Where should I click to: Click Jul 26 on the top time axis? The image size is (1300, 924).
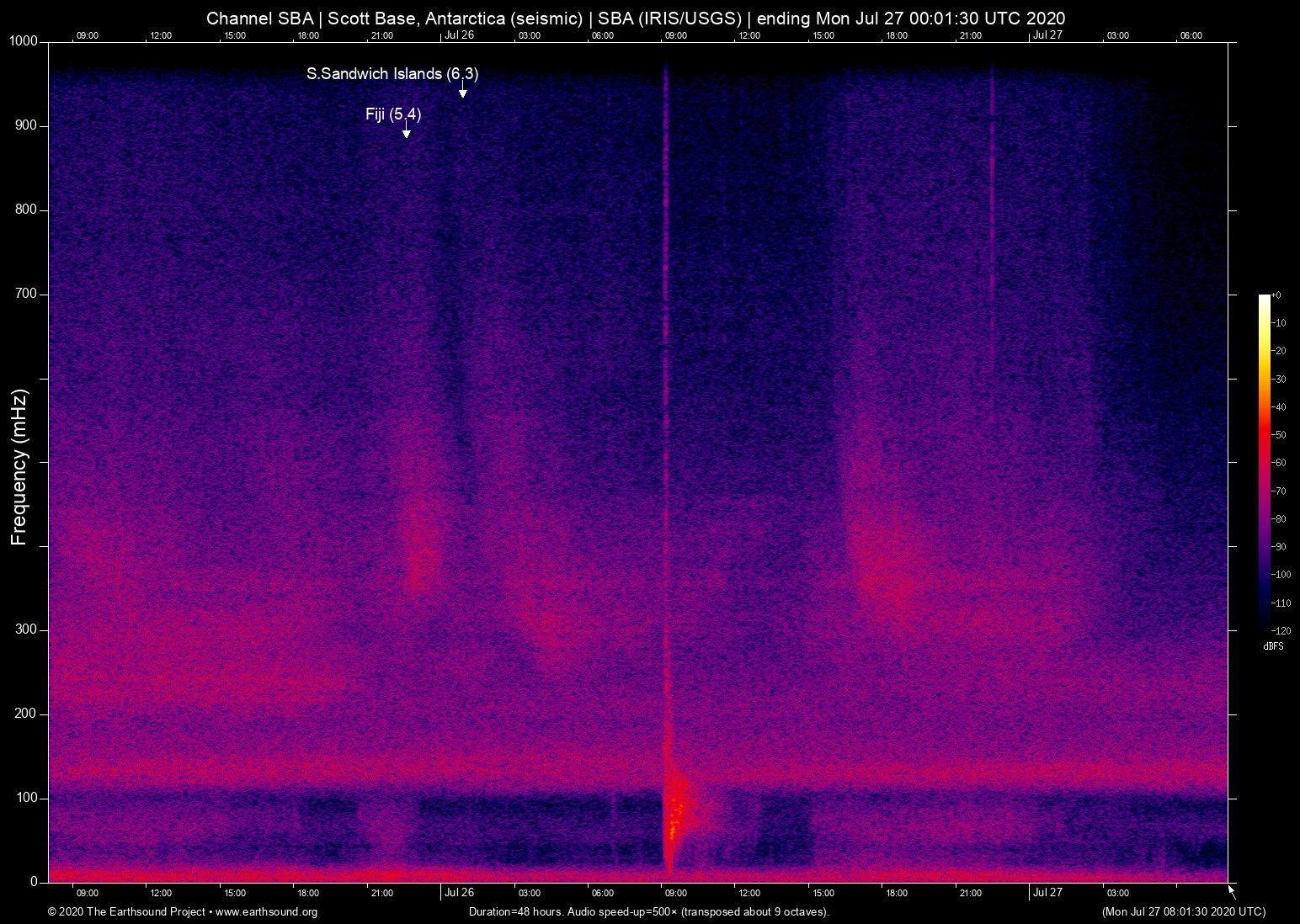(459, 35)
